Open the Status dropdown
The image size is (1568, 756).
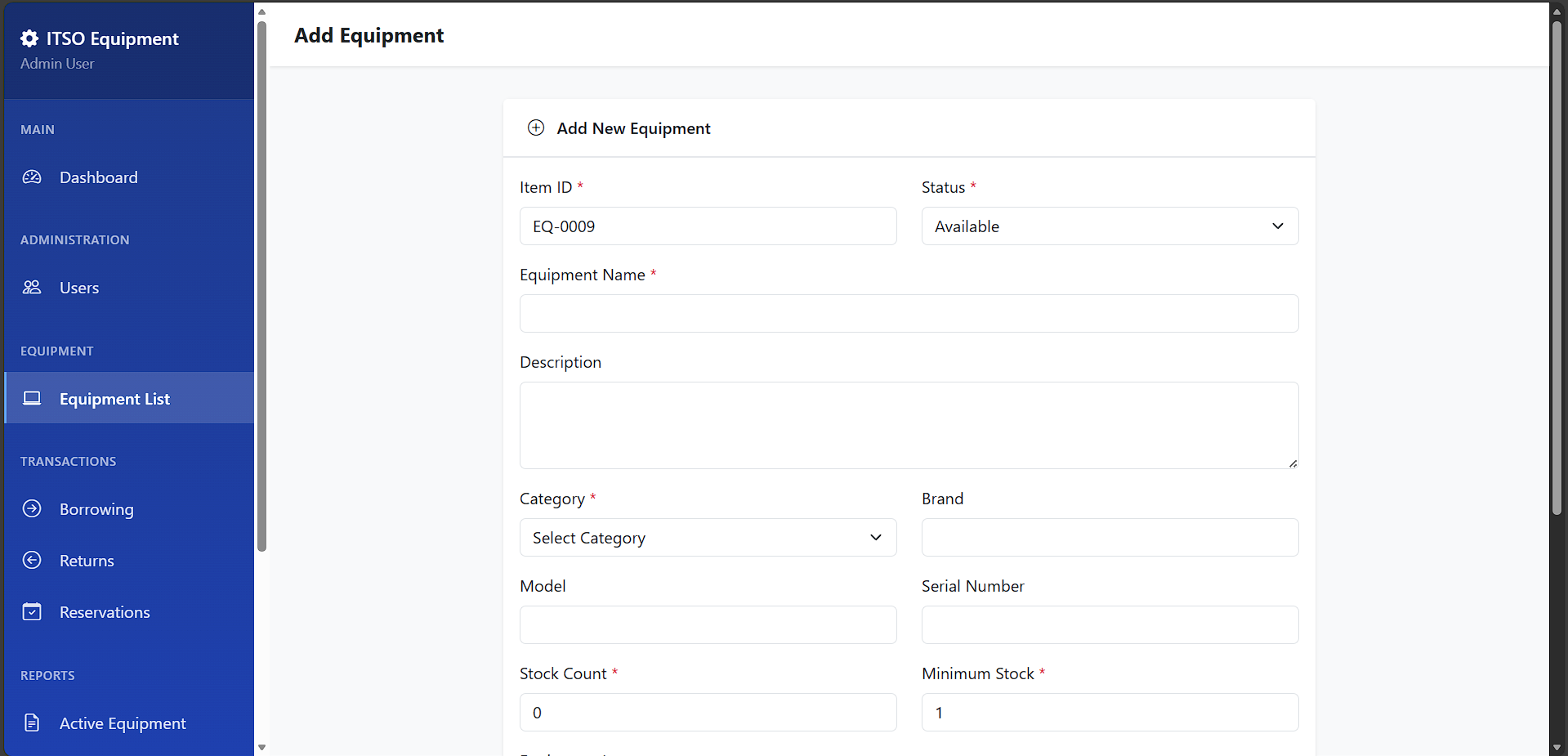1109,226
